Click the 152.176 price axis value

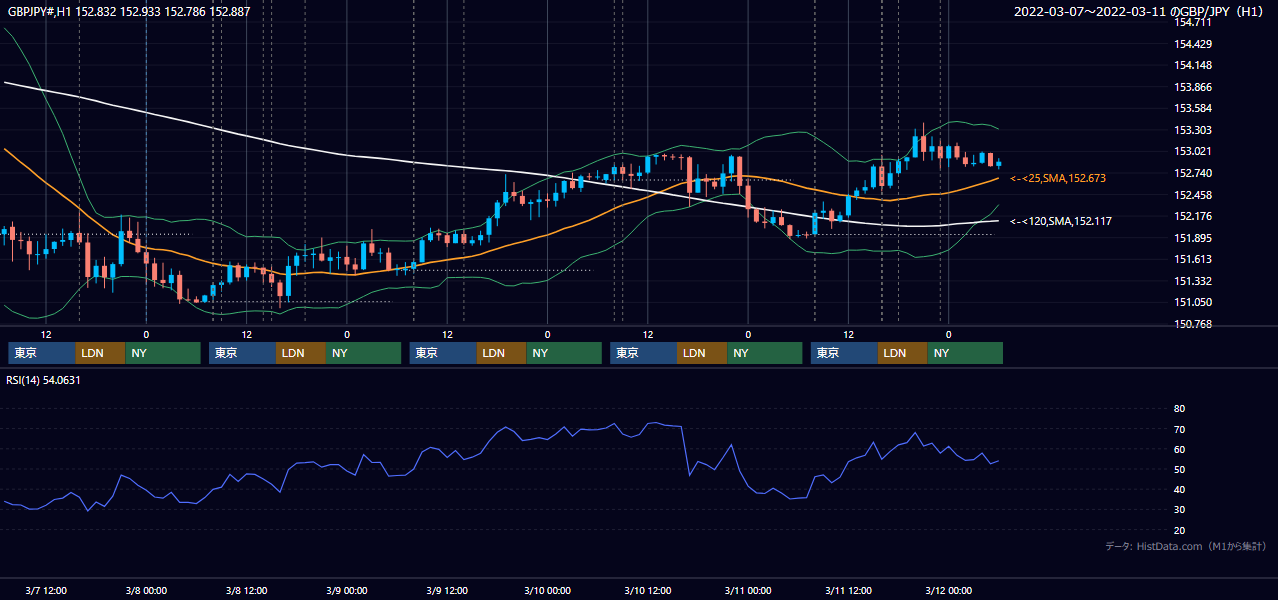[1192, 216]
